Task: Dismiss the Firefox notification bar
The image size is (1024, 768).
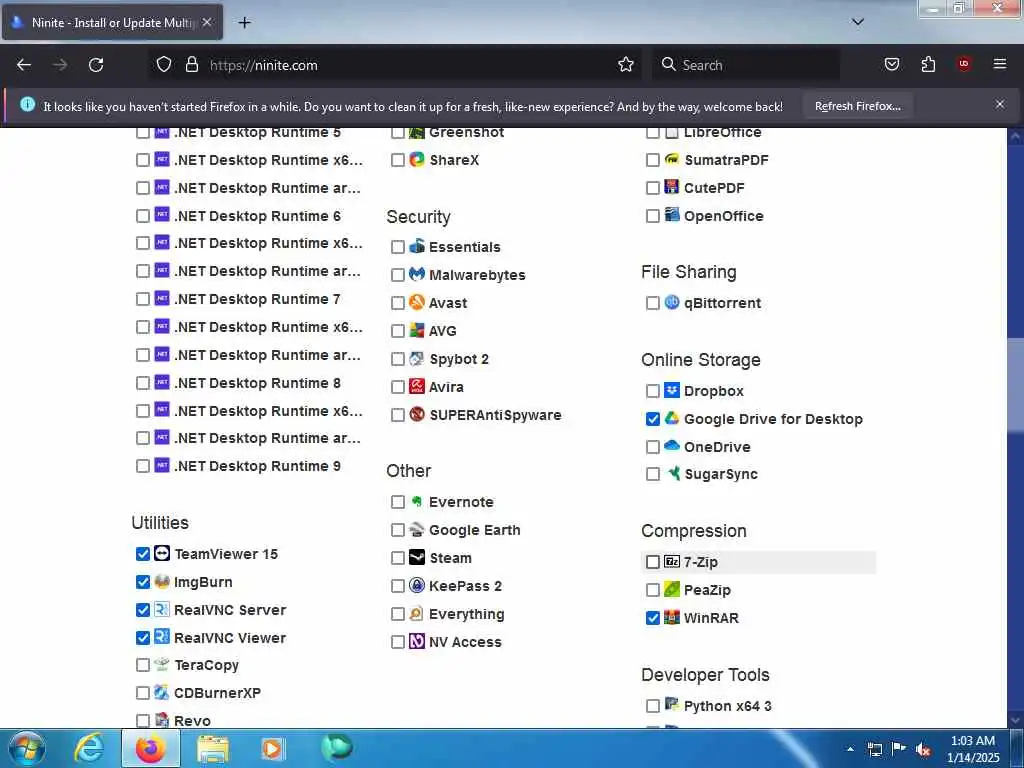Action: tap(1000, 104)
